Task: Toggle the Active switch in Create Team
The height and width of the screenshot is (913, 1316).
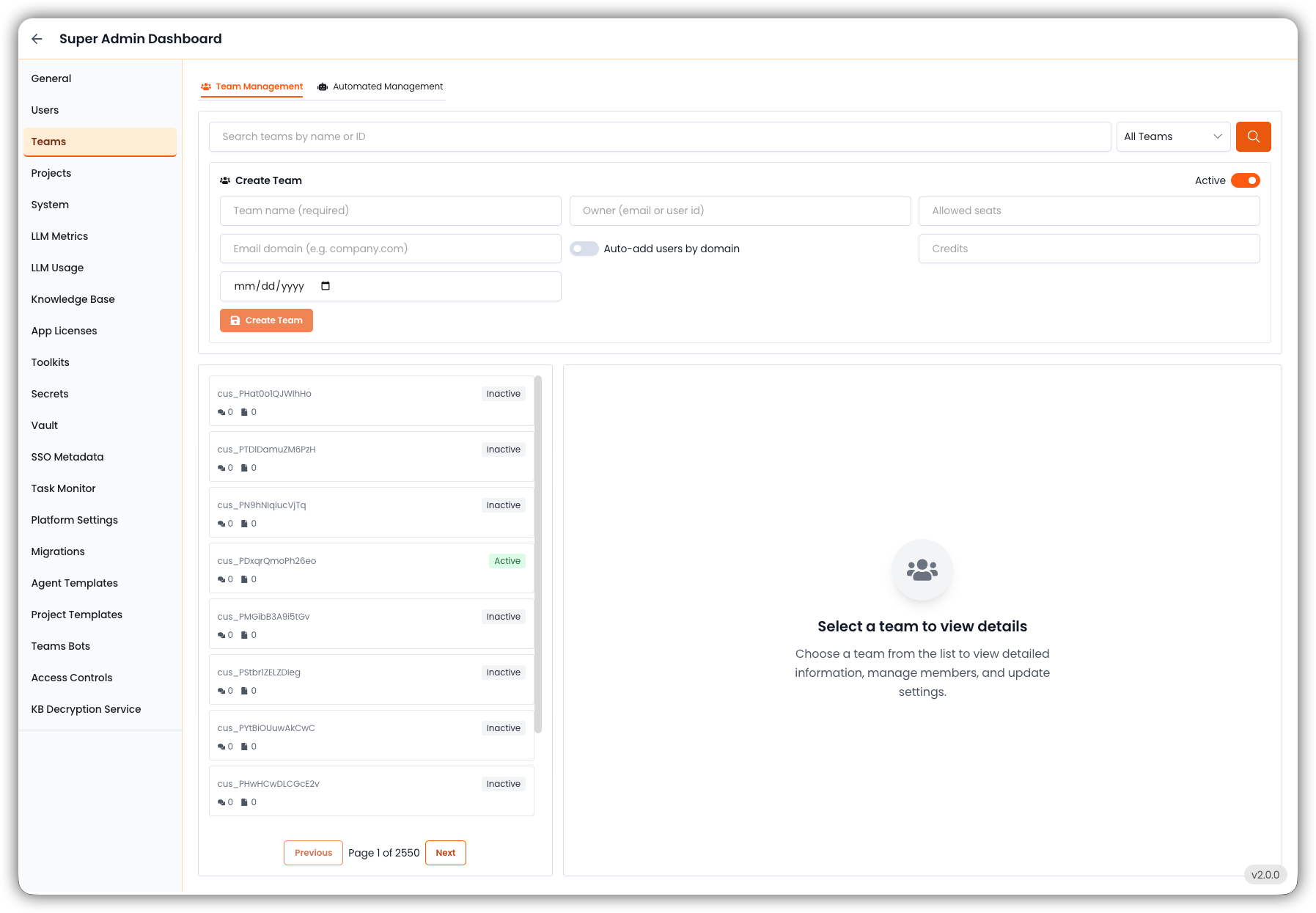Action: coord(1245,180)
